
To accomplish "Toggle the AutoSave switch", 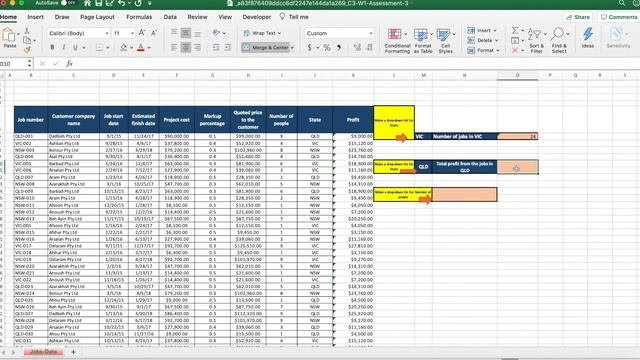I will [x=68, y=3].
